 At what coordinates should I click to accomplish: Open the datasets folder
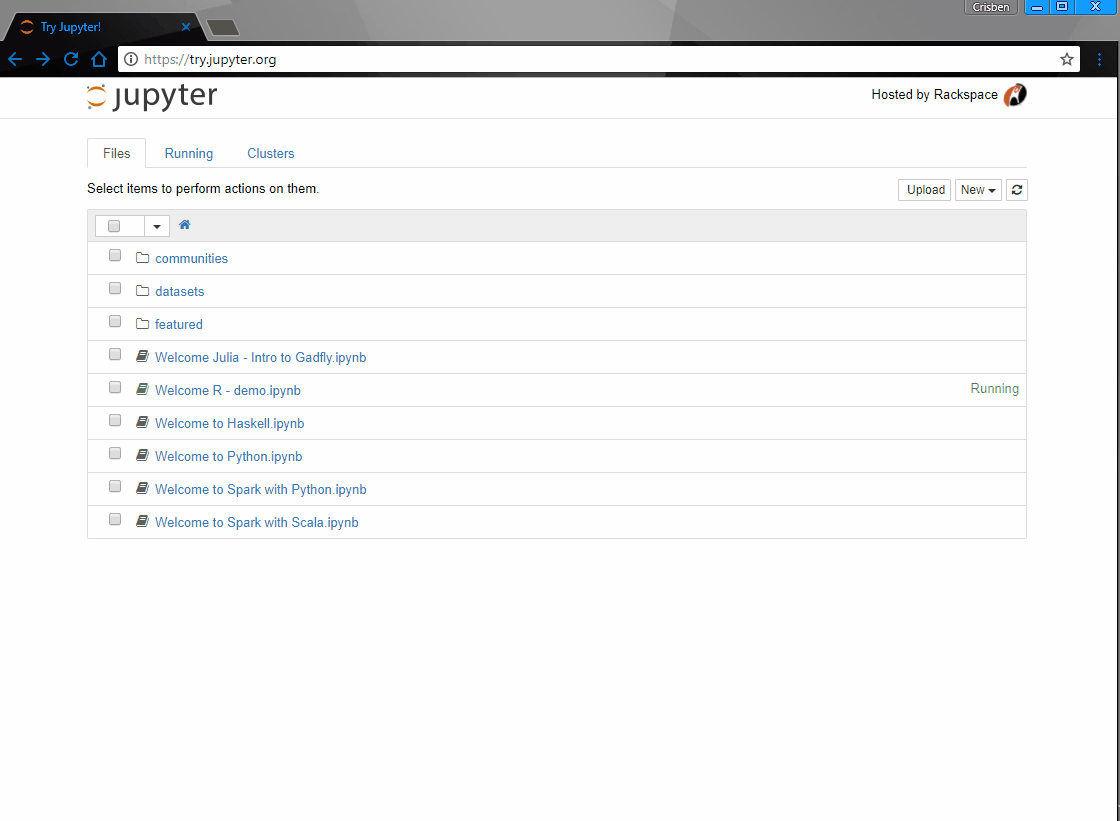179,292
